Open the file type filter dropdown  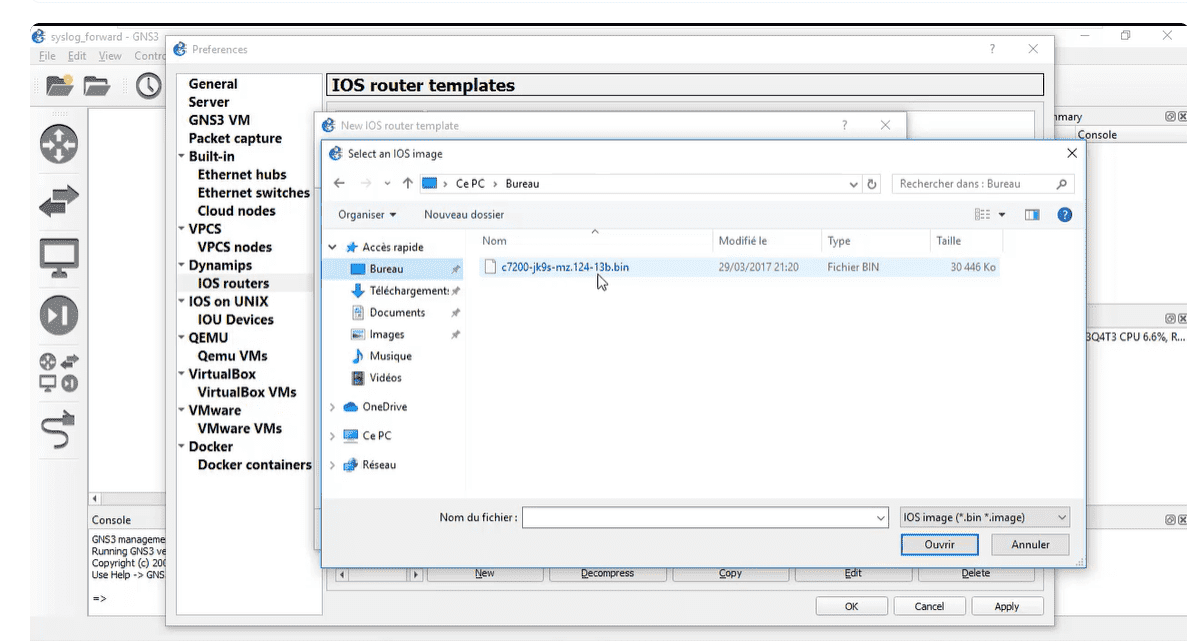984,518
